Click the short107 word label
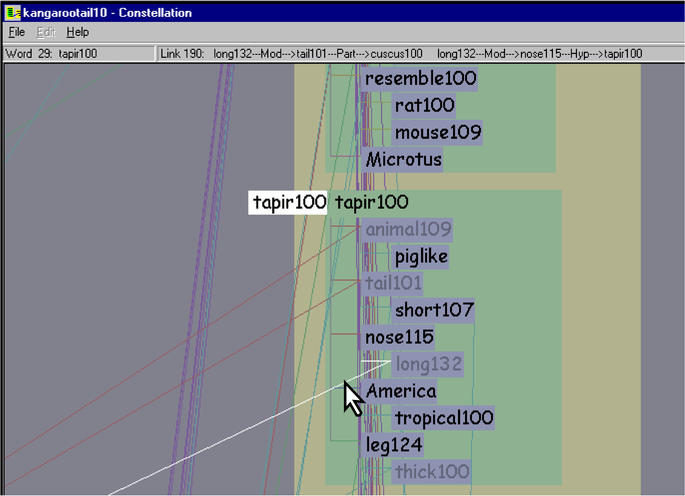Screen dimensions: 685x496 pyautogui.click(x=434, y=310)
